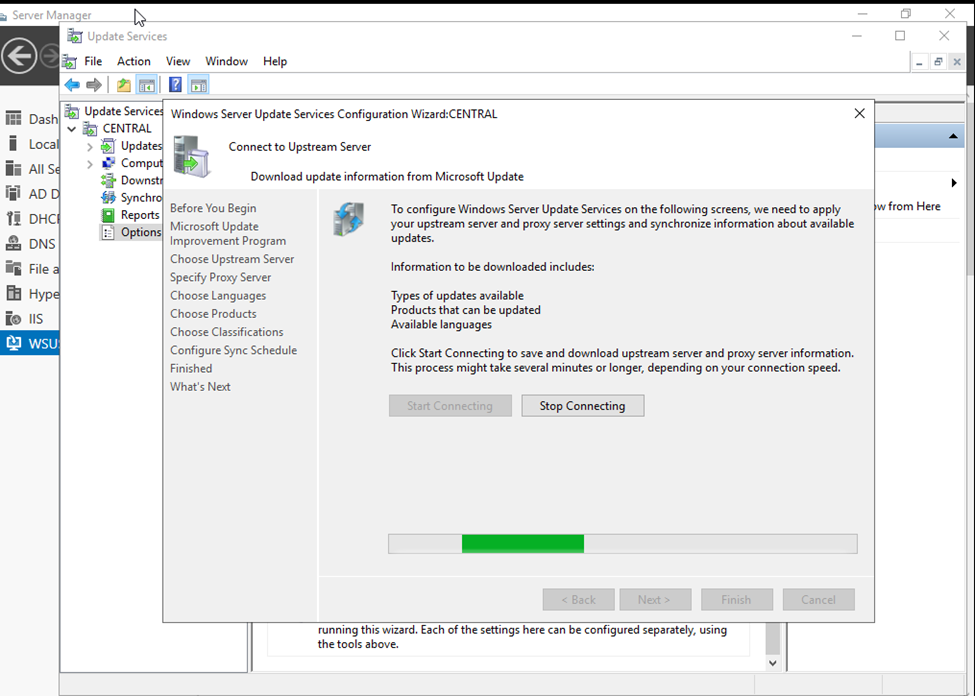Close the WSUS Configuration Wizard dialog
This screenshot has width=975, height=696.
(859, 114)
